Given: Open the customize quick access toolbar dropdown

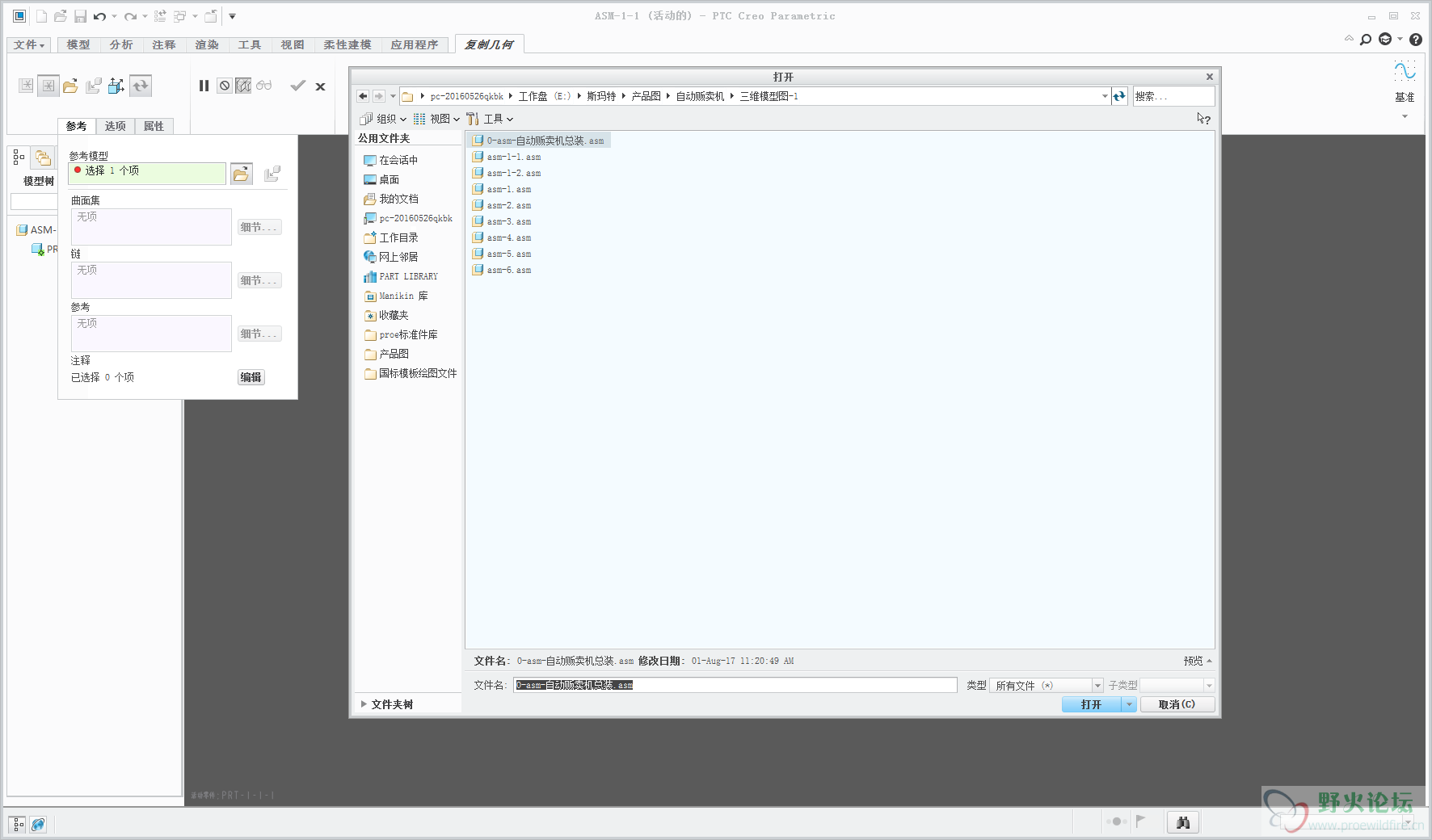Looking at the screenshot, I should point(232,16).
